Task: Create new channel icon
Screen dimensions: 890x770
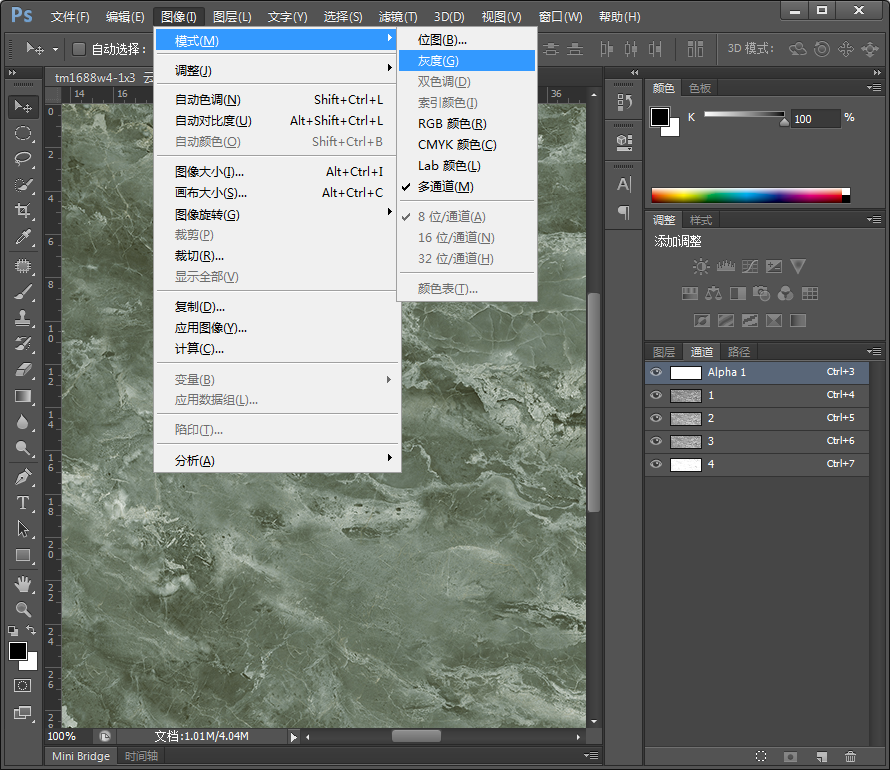Action: coord(821,756)
